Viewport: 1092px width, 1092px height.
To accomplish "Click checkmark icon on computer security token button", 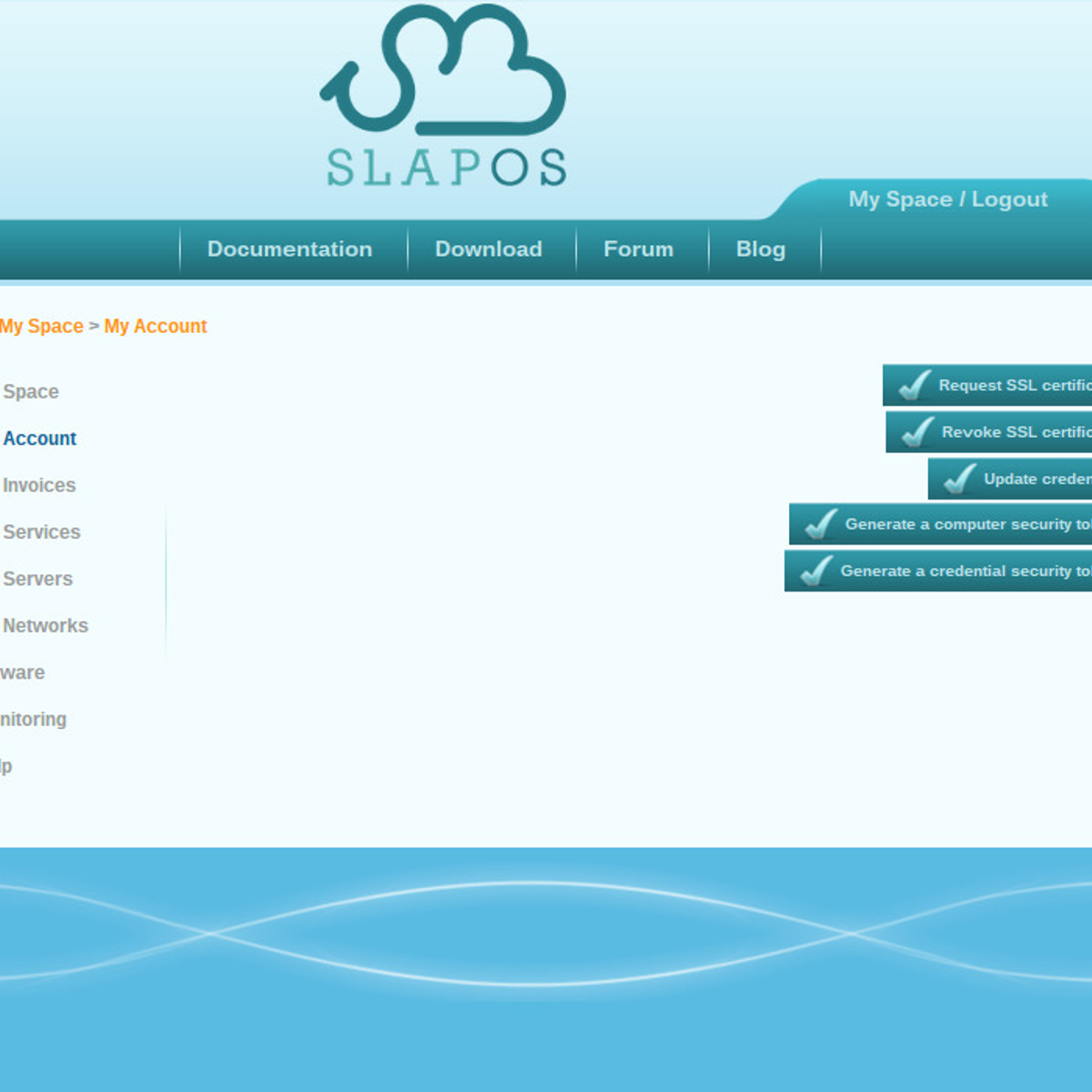I will click(822, 524).
